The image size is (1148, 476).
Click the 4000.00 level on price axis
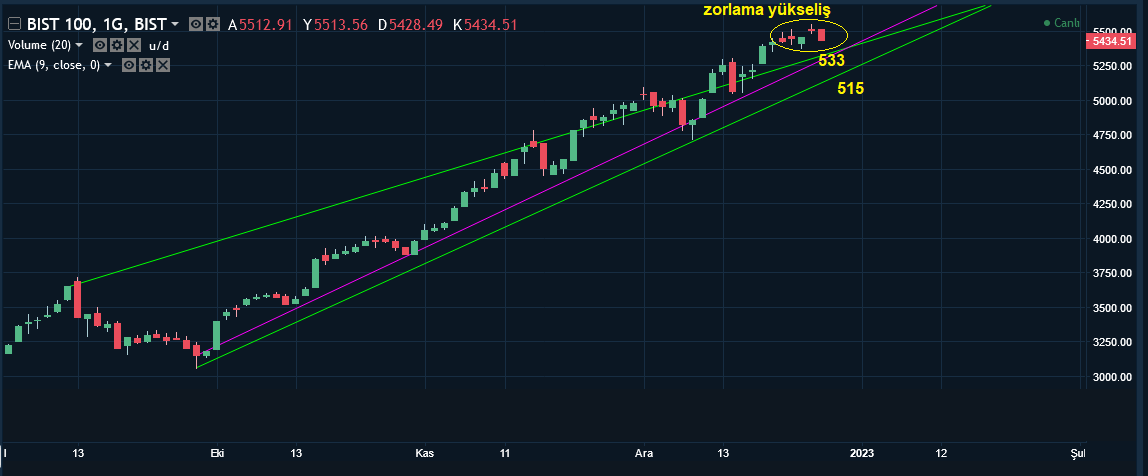click(1111, 239)
